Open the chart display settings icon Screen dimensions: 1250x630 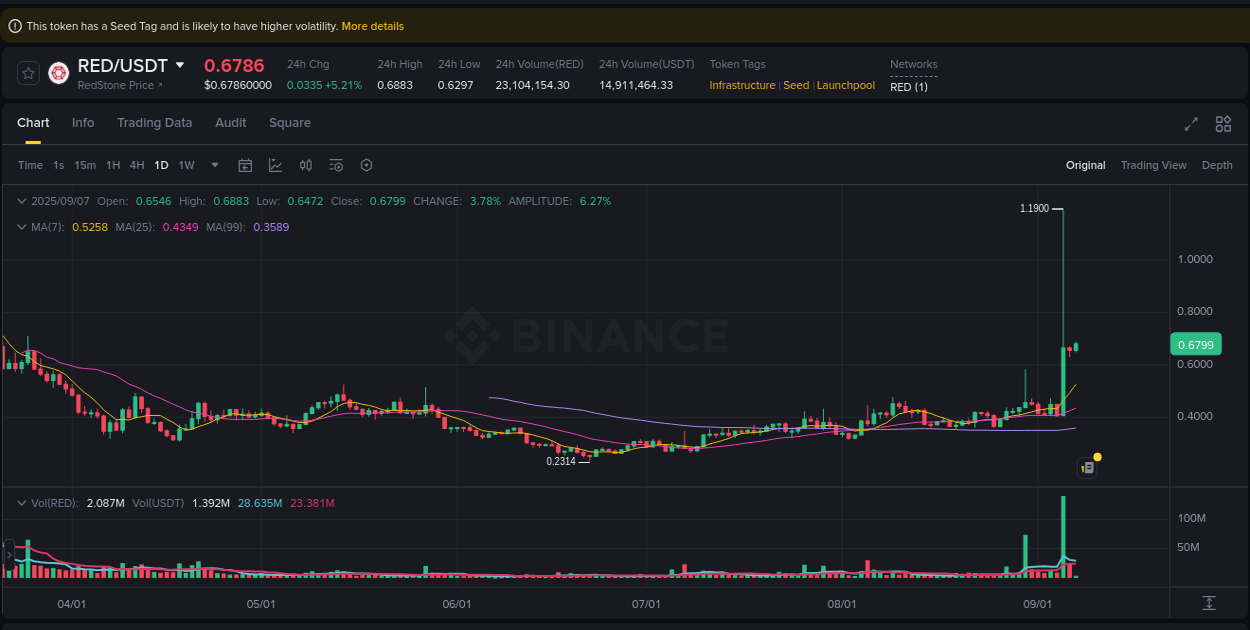pos(336,165)
